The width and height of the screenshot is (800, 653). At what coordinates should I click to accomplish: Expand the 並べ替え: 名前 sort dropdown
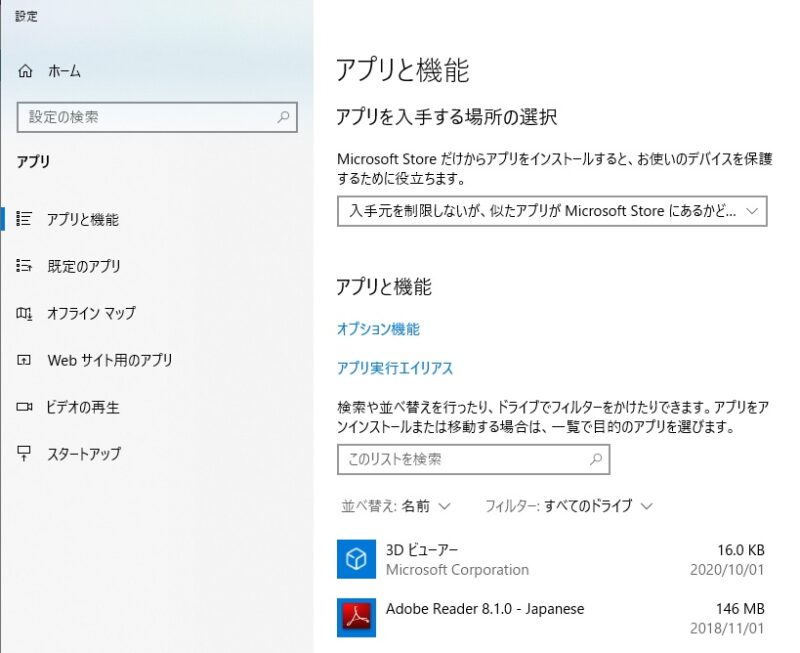(396, 506)
